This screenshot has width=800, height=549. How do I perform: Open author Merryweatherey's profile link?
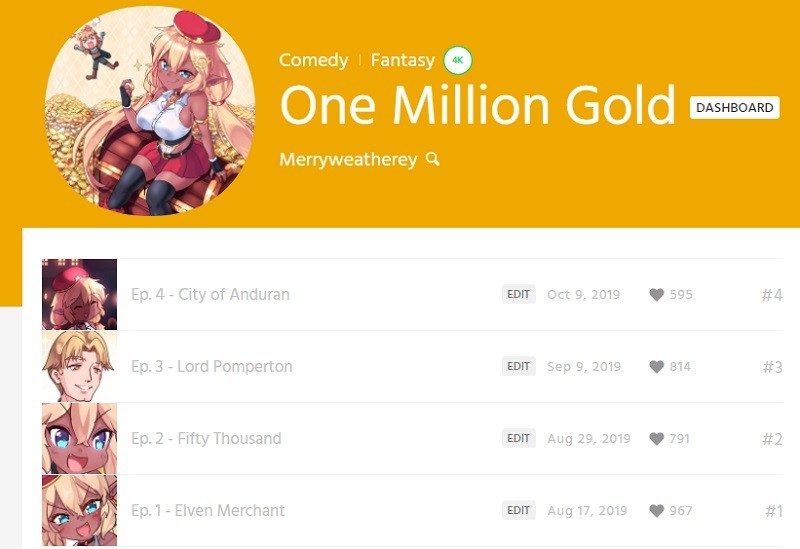[x=348, y=160]
